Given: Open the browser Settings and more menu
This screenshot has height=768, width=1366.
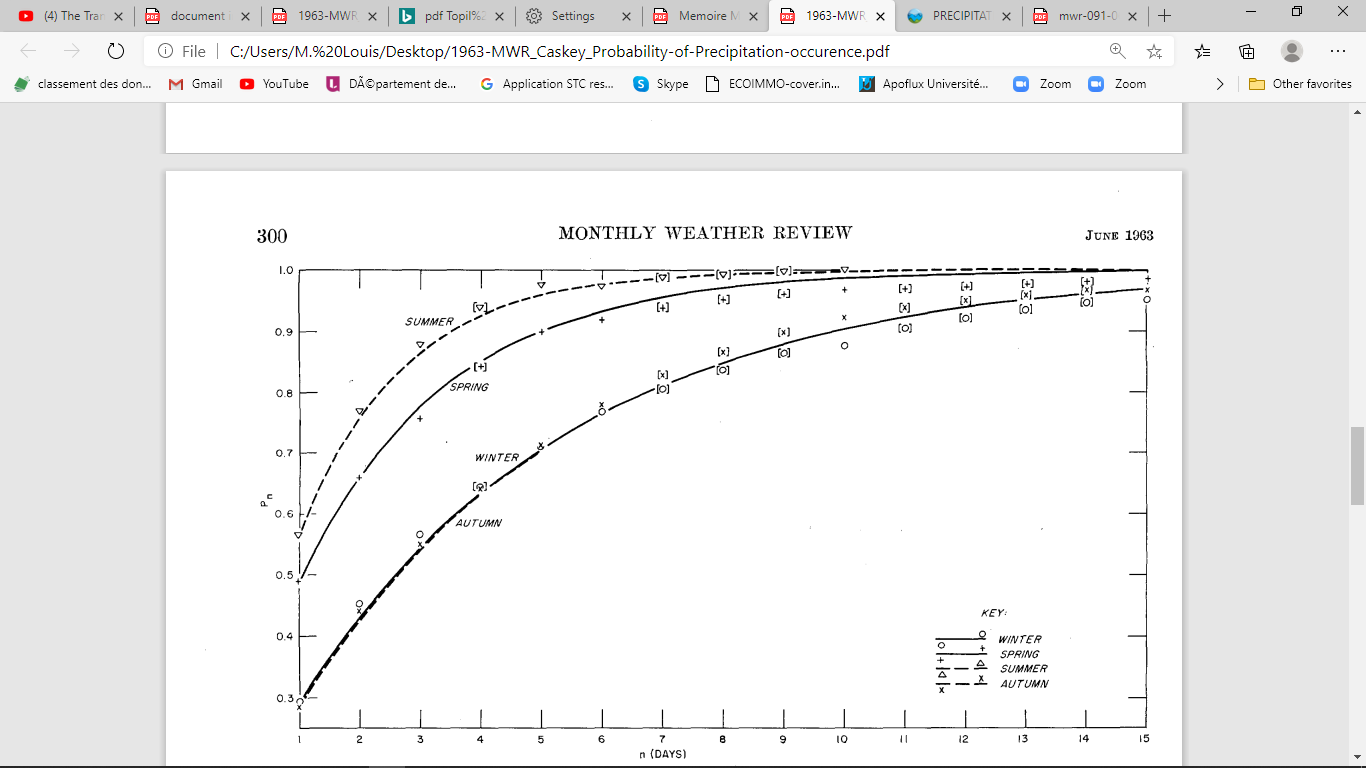Looking at the screenshot, I should coord(1338,51).
